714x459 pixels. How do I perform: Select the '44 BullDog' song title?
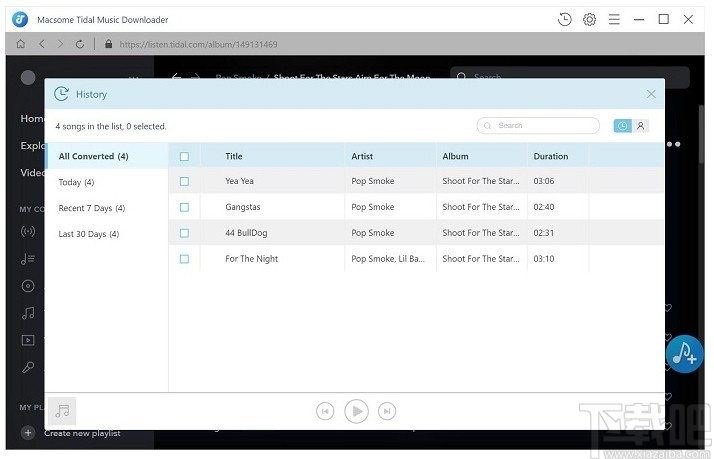point(246,233)
